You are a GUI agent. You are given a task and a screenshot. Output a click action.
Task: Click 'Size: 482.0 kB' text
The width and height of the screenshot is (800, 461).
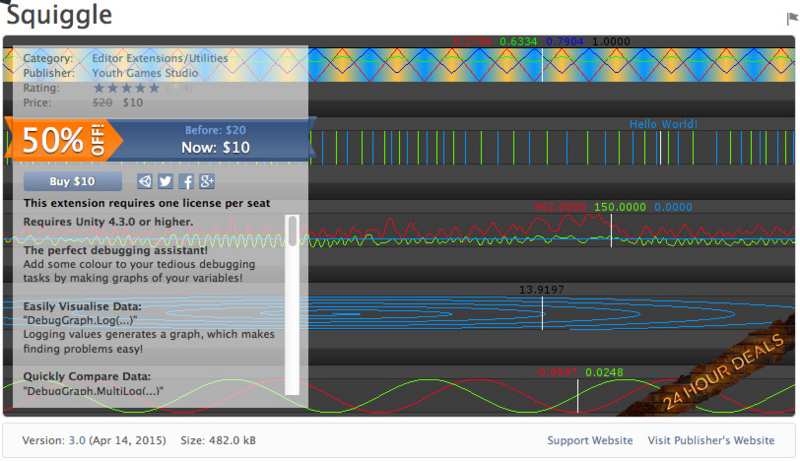(218, 440)
